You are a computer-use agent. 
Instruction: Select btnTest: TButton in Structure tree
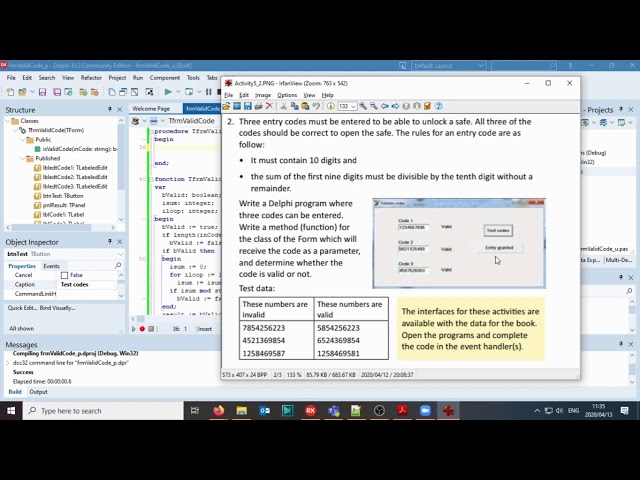(x=58, y=196)
